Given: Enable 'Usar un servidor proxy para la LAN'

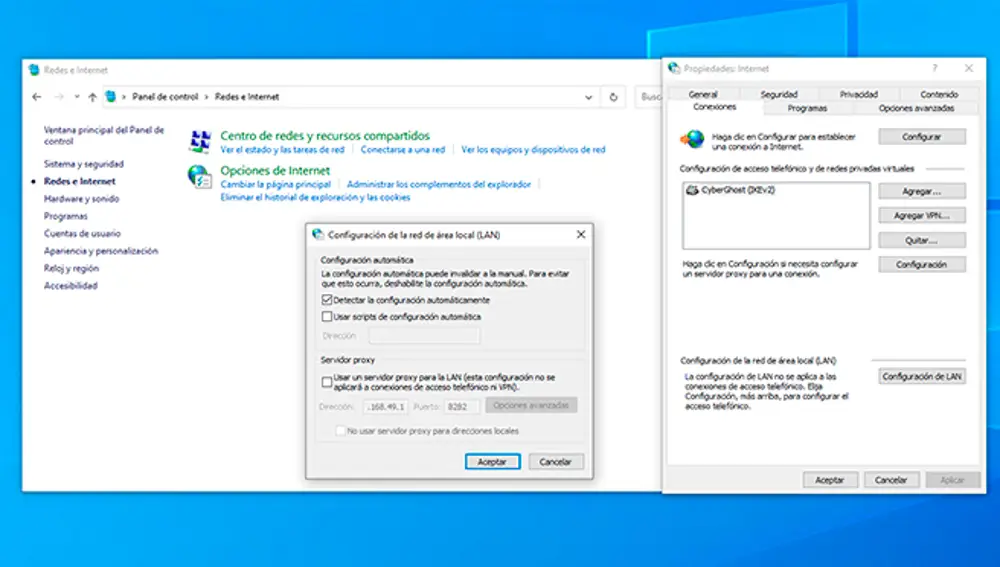Looking at the screenshot, I should (x=327, y=382).
